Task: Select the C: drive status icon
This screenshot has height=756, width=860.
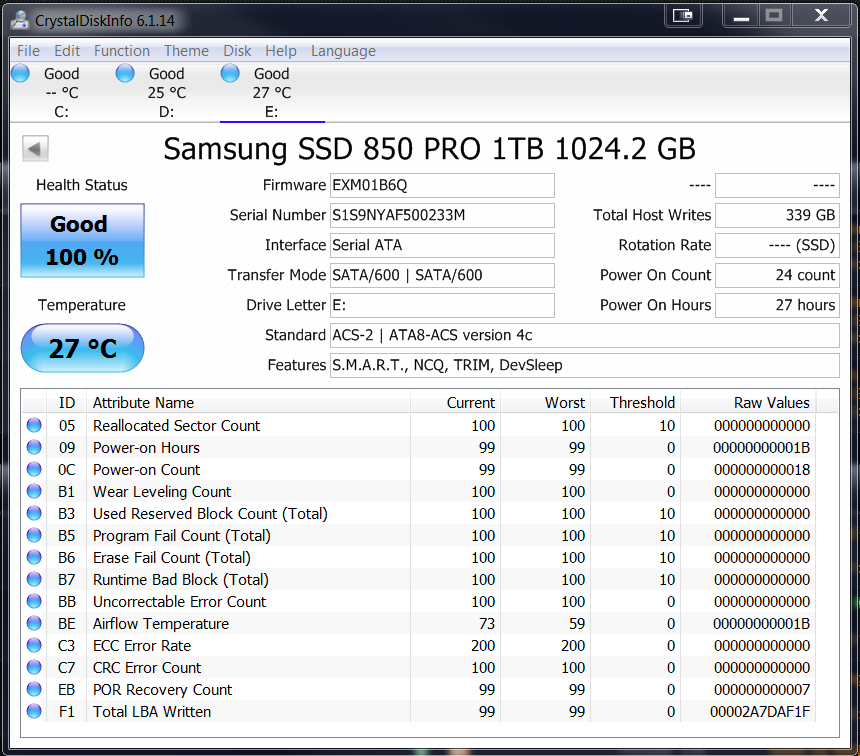Action: point(21,73)
